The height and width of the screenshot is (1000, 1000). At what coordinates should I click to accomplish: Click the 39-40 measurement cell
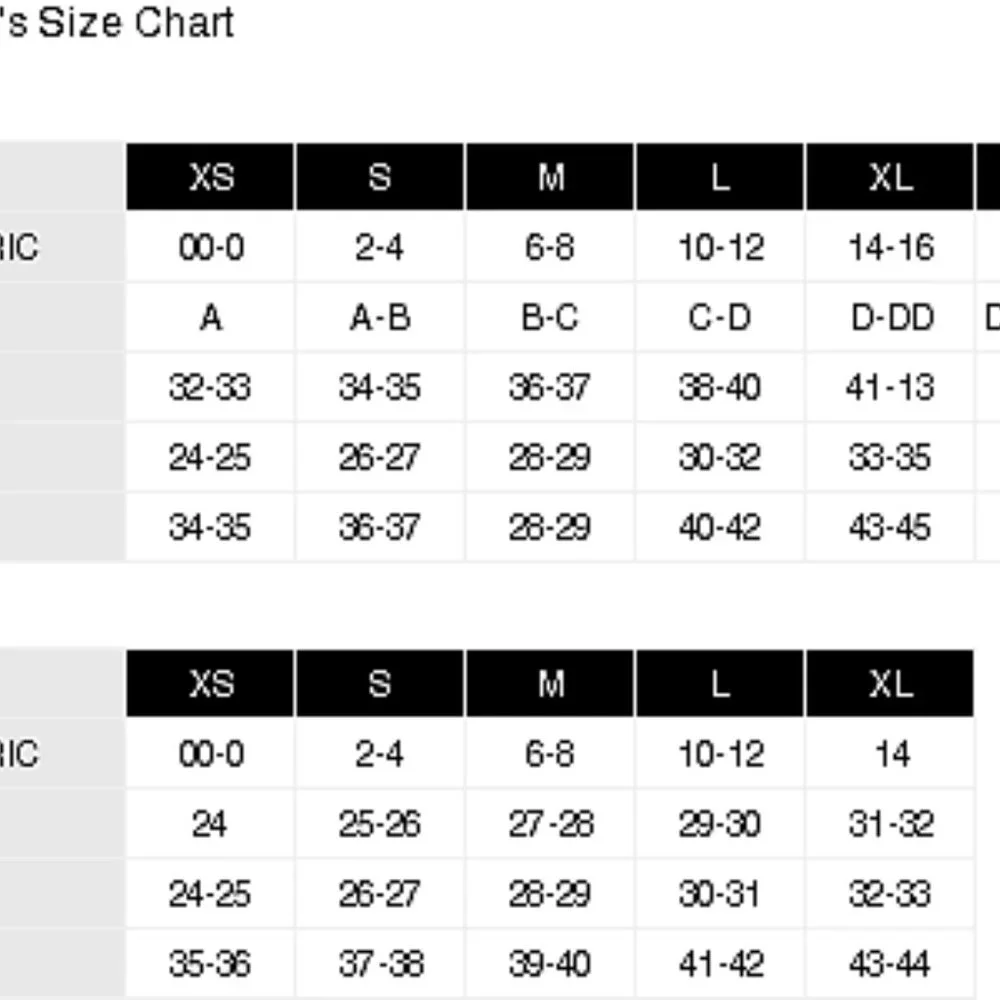[550, 964]
